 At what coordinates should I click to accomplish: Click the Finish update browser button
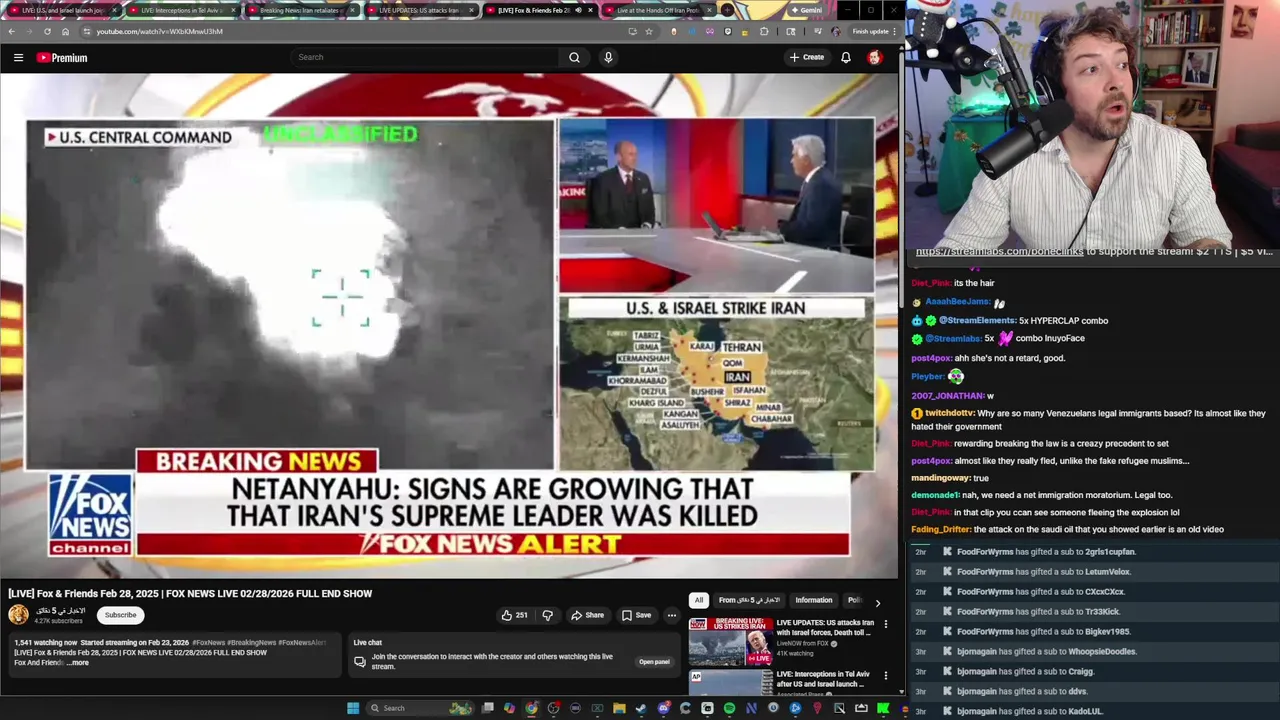pos(871,31)
